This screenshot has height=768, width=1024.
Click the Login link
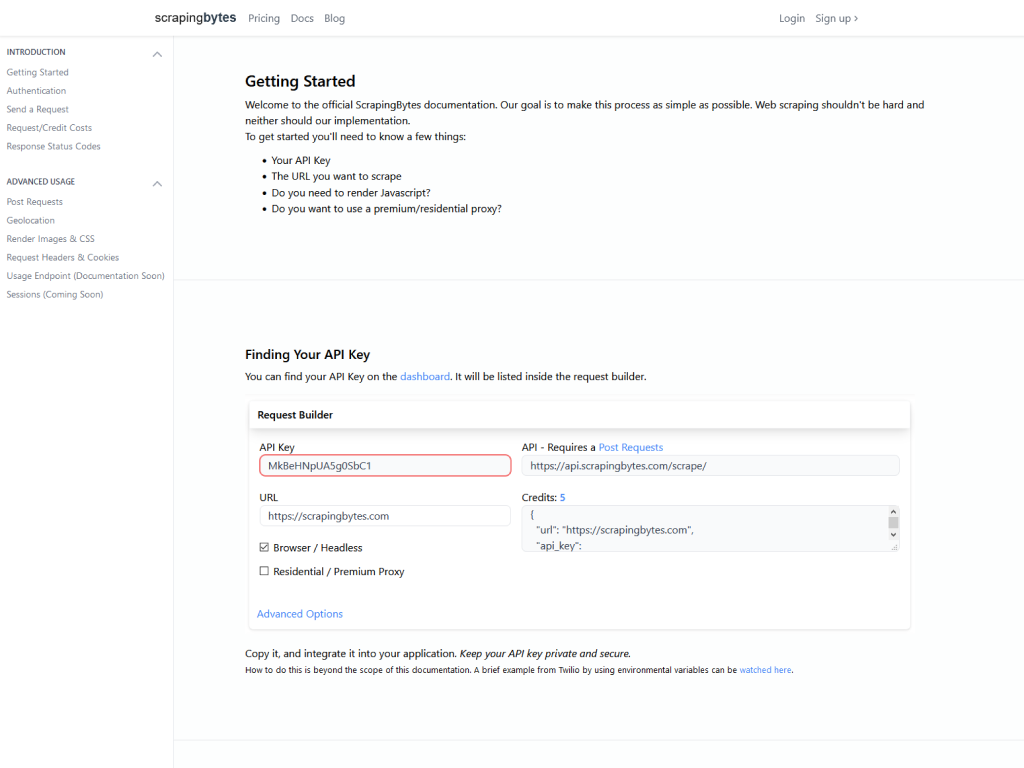[791, 18]
